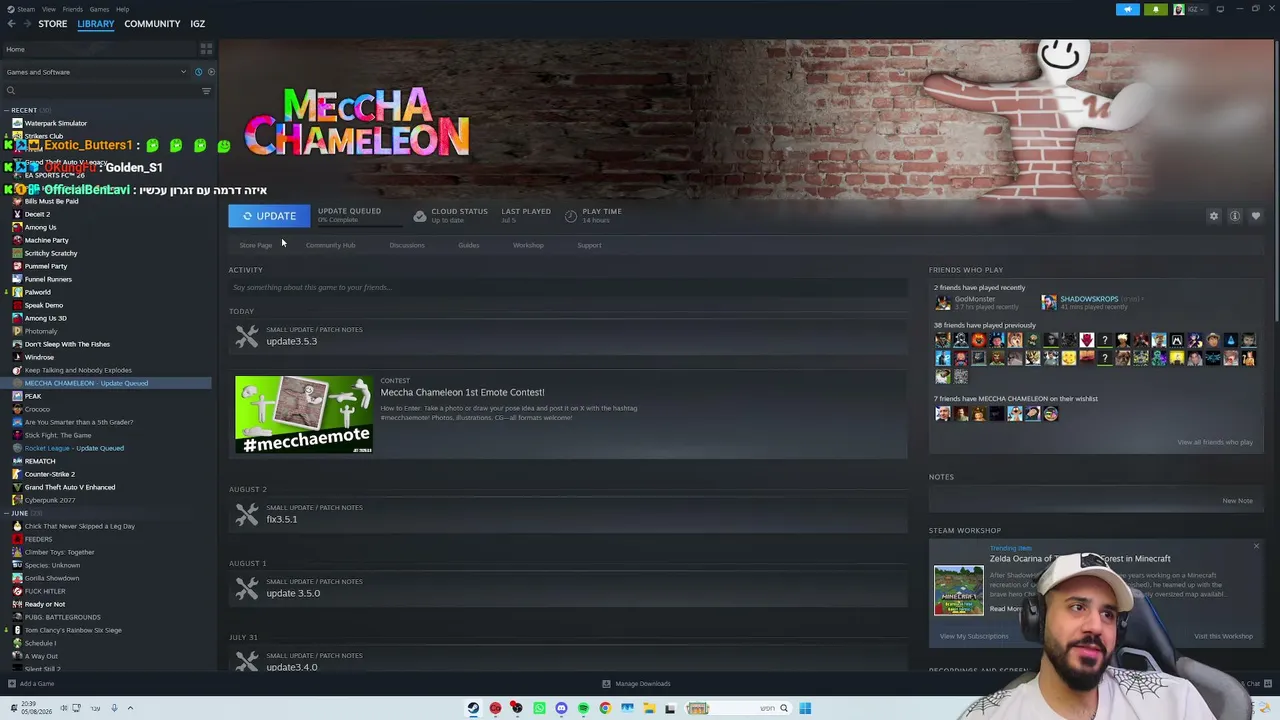
Task: Go back with the navigation arrow
Action: [x=12, y=24]
